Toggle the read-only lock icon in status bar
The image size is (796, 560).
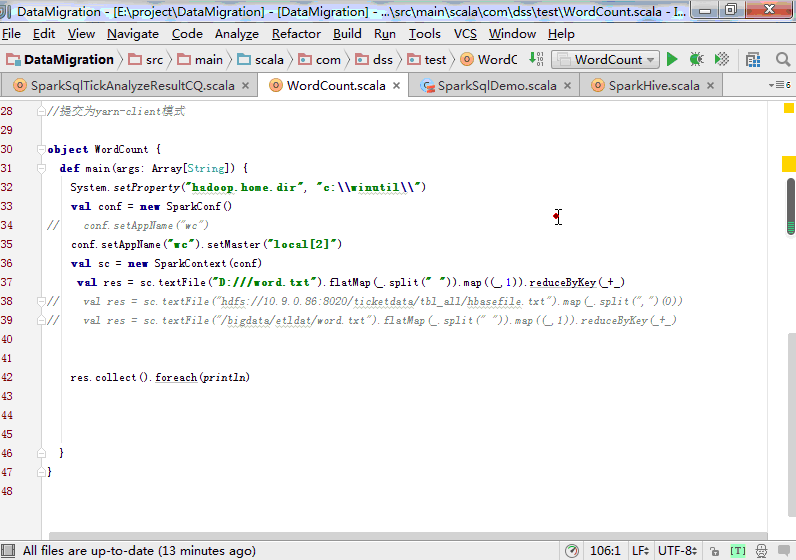(x=713, y=551)
